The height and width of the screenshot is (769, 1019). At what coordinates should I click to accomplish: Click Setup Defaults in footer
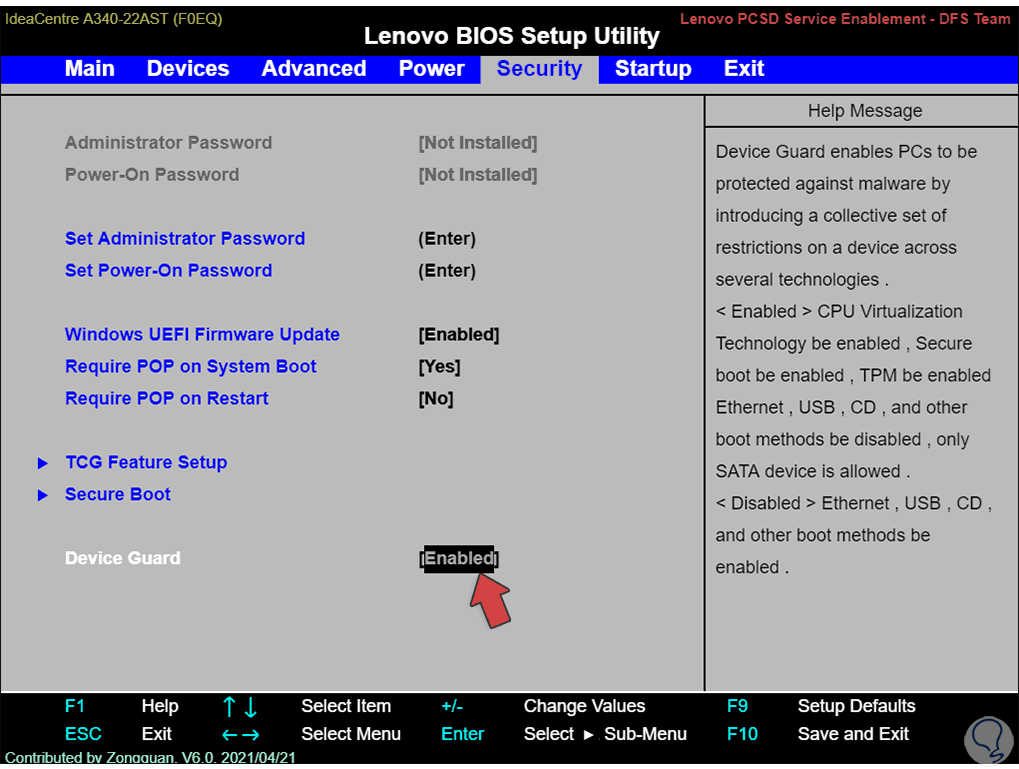857,706
